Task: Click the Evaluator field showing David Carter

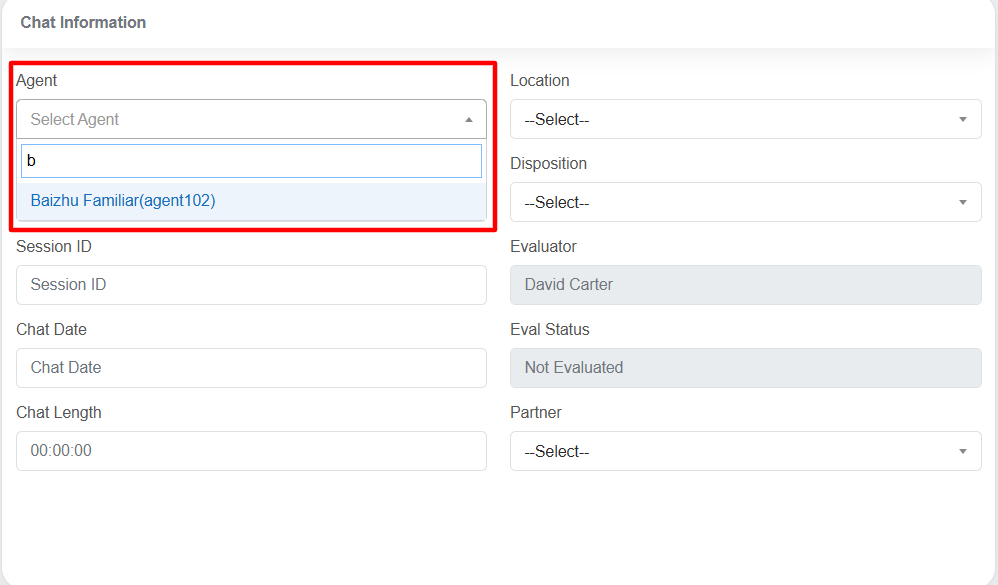Action: tap(745, 285)
